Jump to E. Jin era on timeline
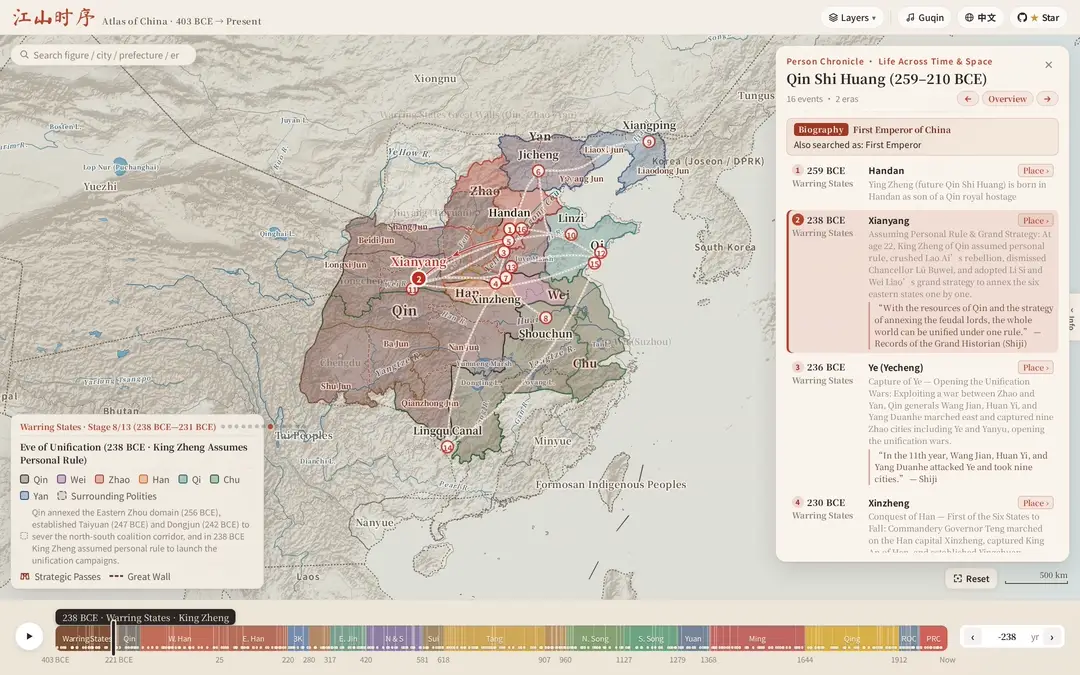This screenshot has height=675, width=1080. pyautogui.click(x=348, y=638)
